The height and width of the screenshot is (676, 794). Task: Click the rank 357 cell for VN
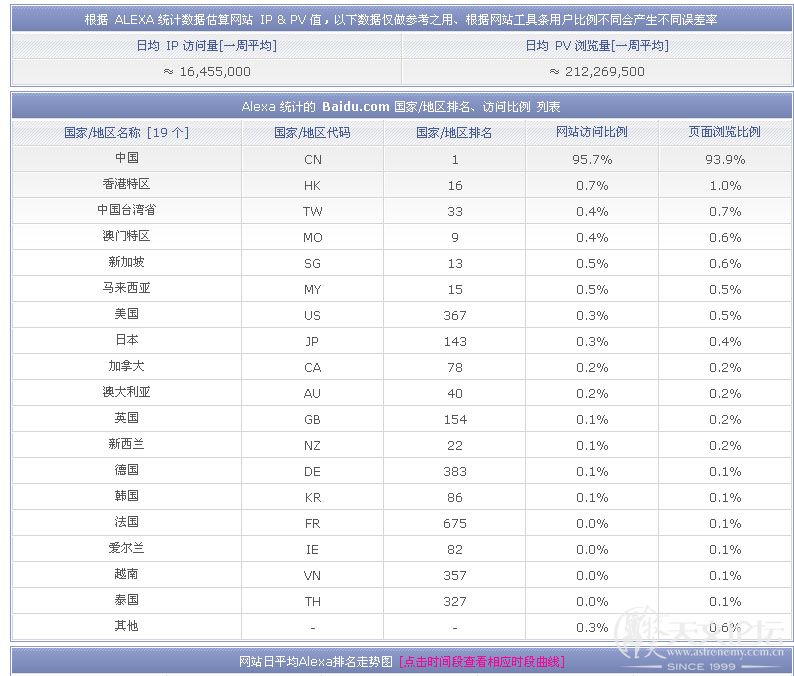coord(455,576)
